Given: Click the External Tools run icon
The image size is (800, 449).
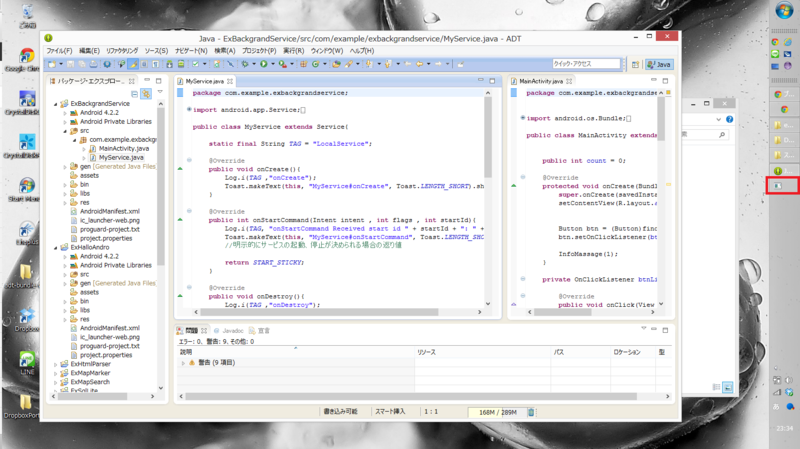Looking at the screenshot, I should click(x=282, y=64).
